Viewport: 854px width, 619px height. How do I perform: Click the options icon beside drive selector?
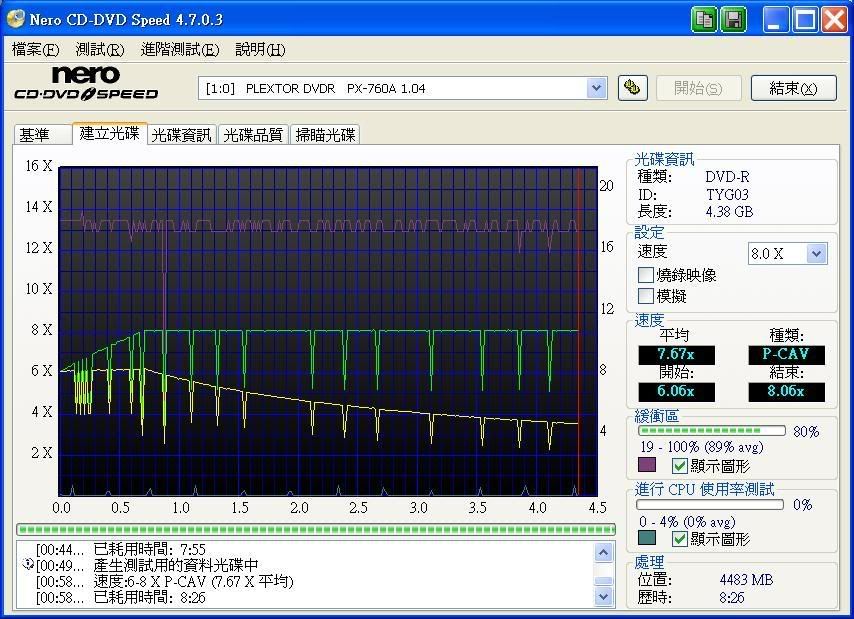[x=631, y=88]
